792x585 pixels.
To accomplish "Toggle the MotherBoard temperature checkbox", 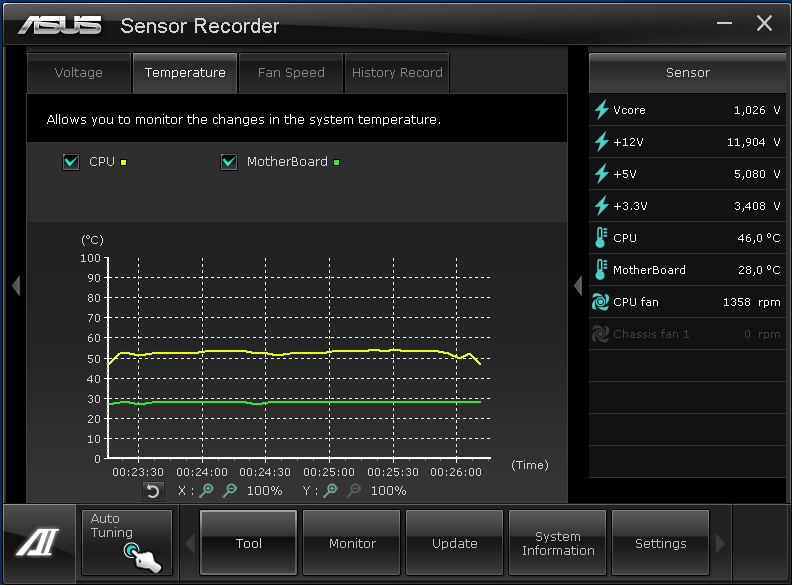I will coord(229,162).
